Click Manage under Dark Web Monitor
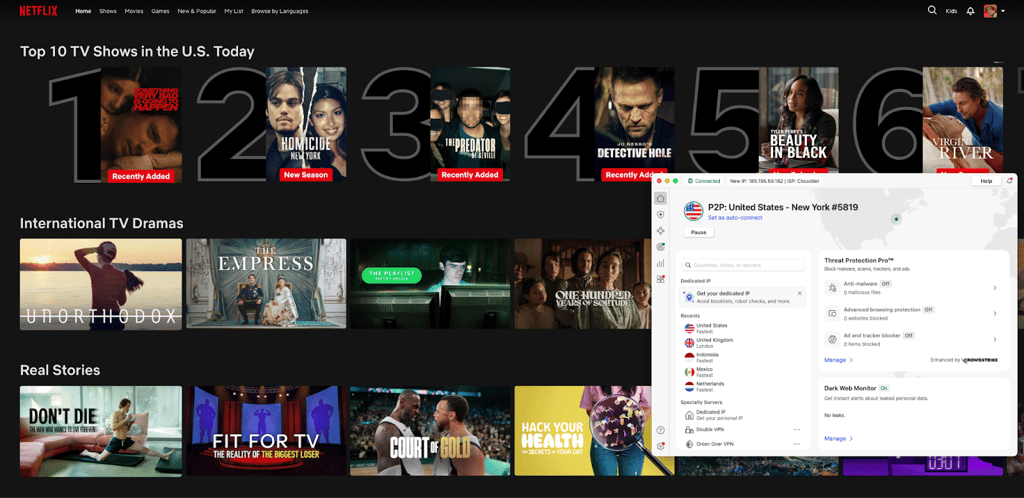Viewport: 1024px width, 498px height. click(839, 439)
